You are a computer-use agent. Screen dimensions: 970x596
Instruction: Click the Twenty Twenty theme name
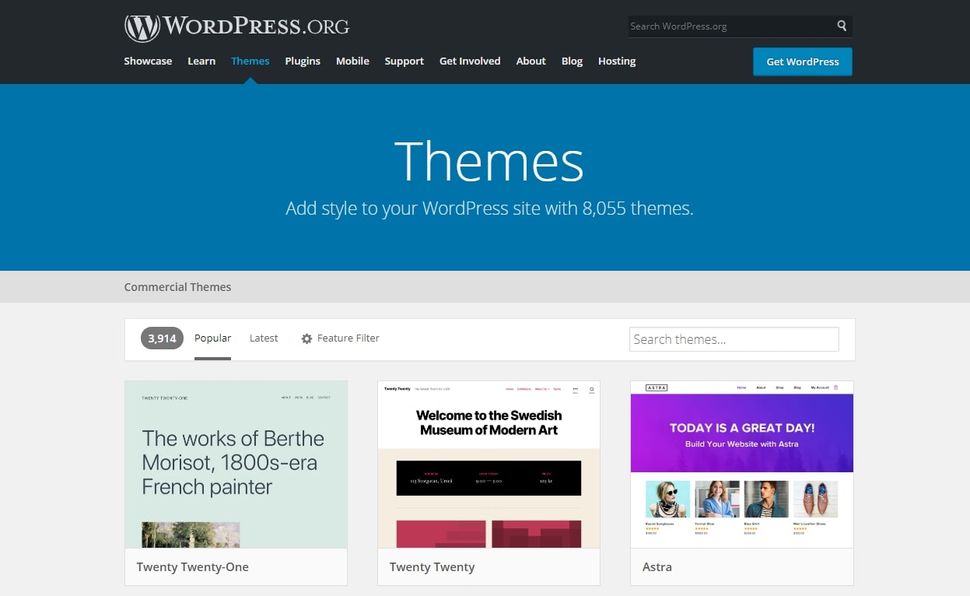432,567
